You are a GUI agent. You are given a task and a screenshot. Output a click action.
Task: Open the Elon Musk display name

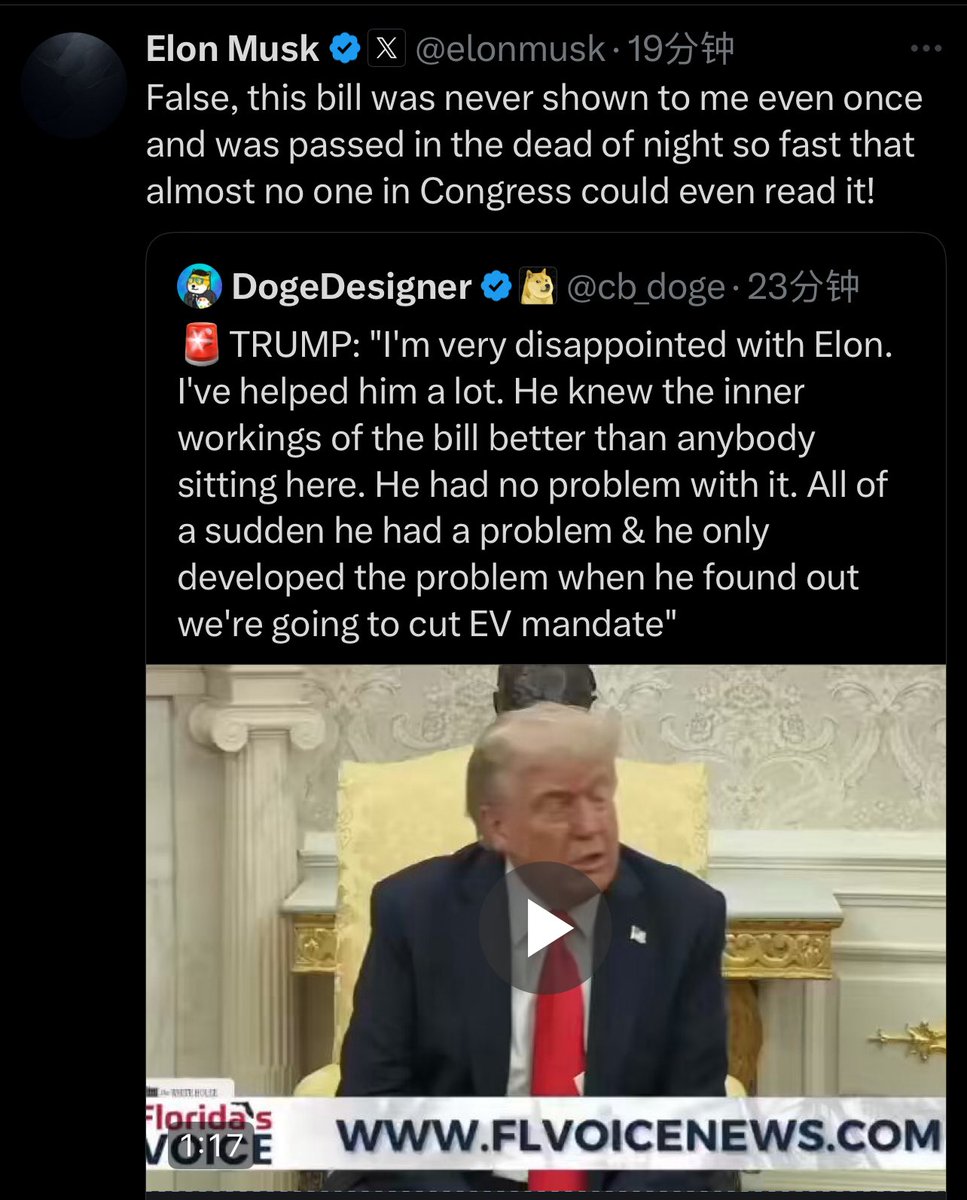[x=232, y=48]
